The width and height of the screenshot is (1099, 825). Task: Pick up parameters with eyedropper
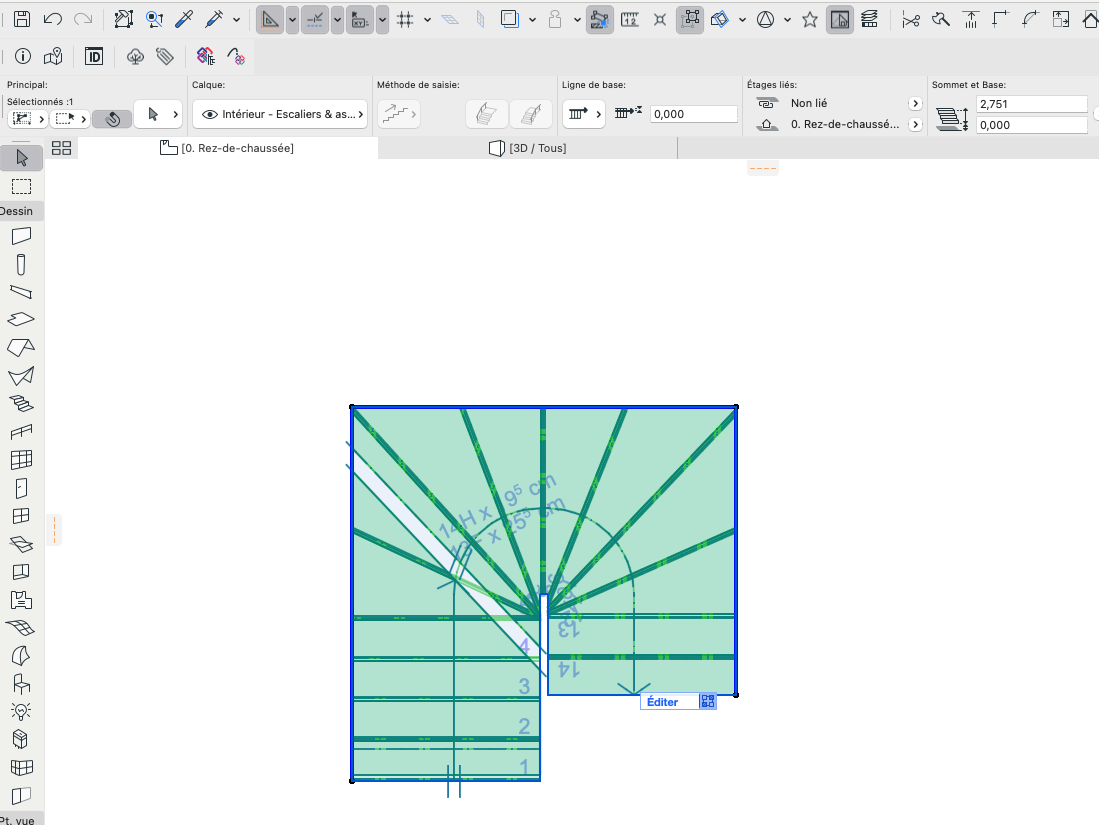pyautogui.click(x=184, y=19)
